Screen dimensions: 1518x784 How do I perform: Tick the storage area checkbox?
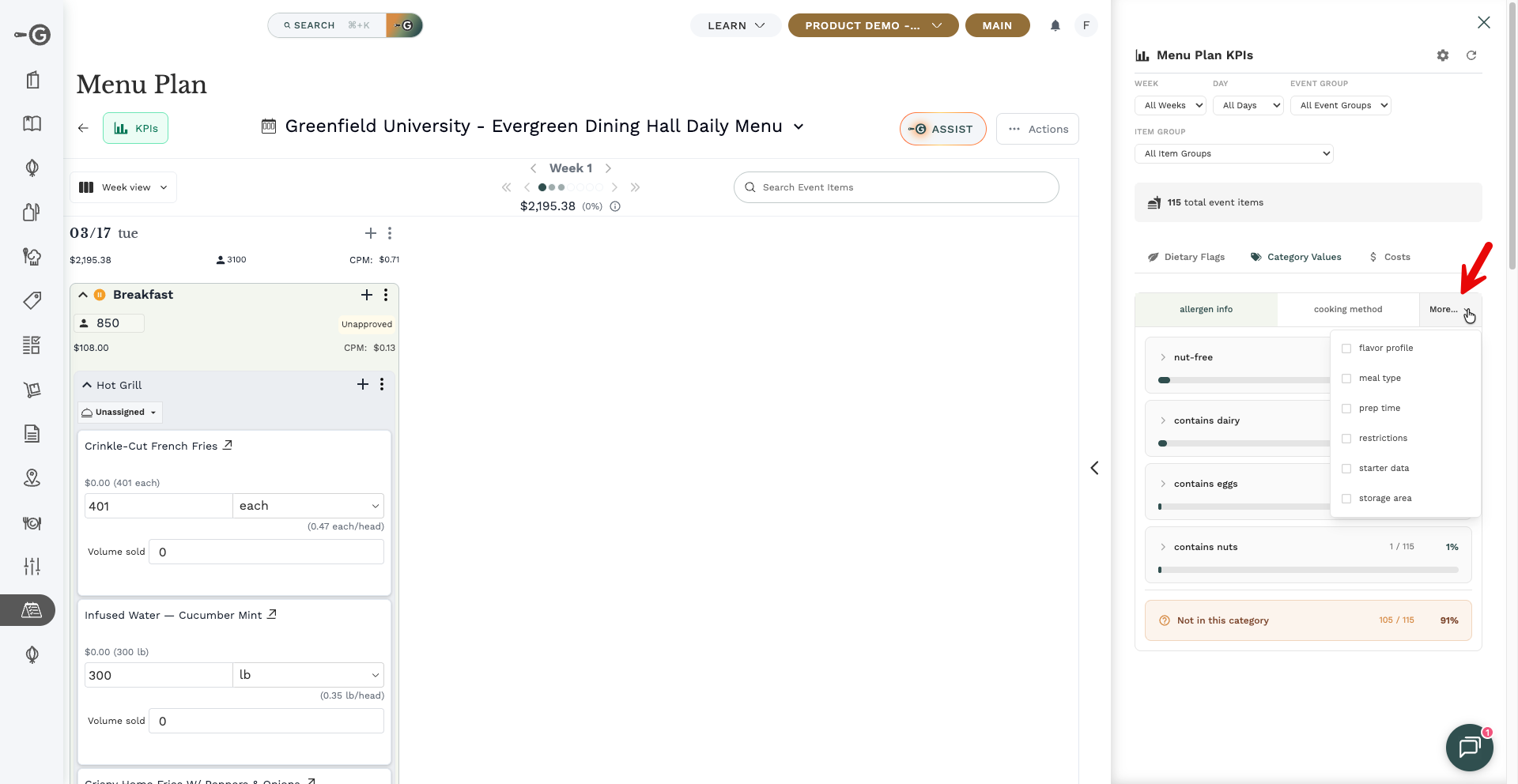pos(1346,499)
